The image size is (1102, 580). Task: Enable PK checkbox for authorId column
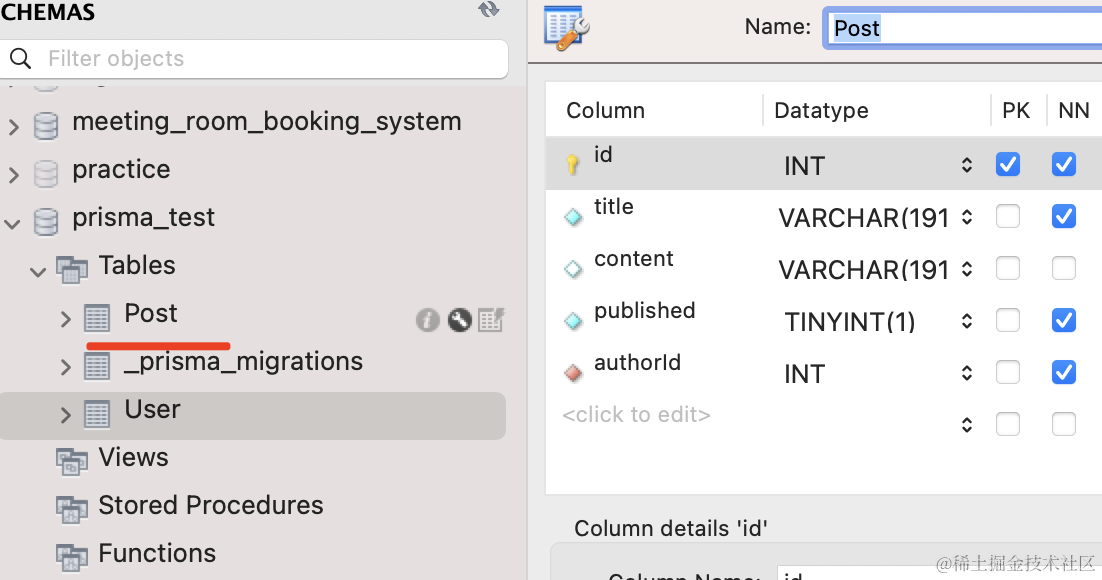pyautogui.click(x=1008, y=372)
